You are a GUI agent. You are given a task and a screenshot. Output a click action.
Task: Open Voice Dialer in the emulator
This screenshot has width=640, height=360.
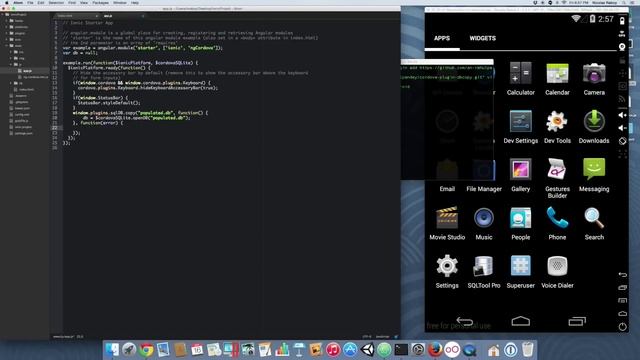coord(557,271)
